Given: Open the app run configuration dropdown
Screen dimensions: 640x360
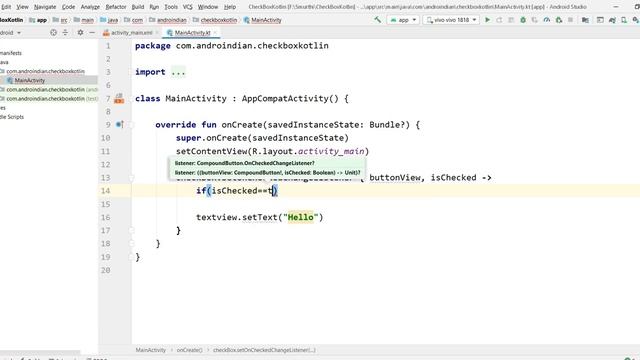Looking at the screenshot, I should 403,20.
